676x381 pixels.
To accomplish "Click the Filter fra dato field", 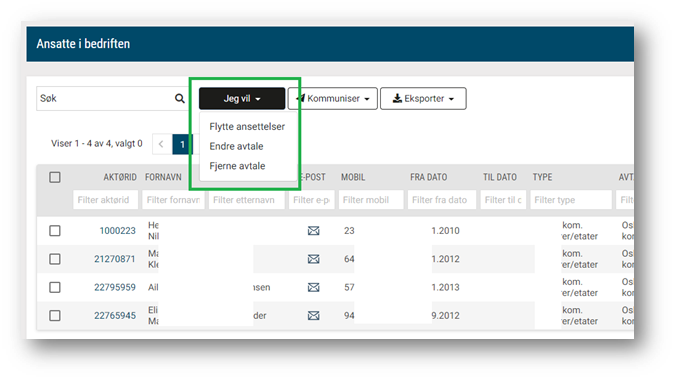I will point(442,200).
